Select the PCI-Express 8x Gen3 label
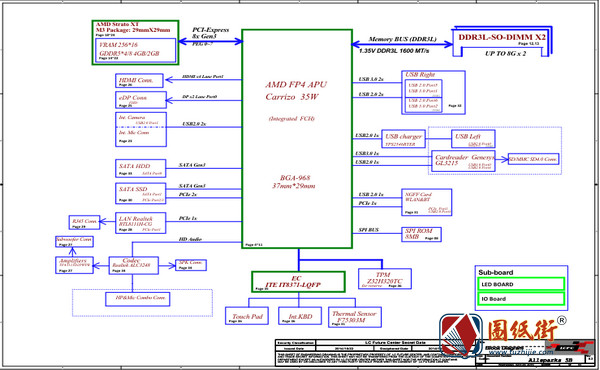The width and height of the screenshot is (600, 370). pos(210,33)
